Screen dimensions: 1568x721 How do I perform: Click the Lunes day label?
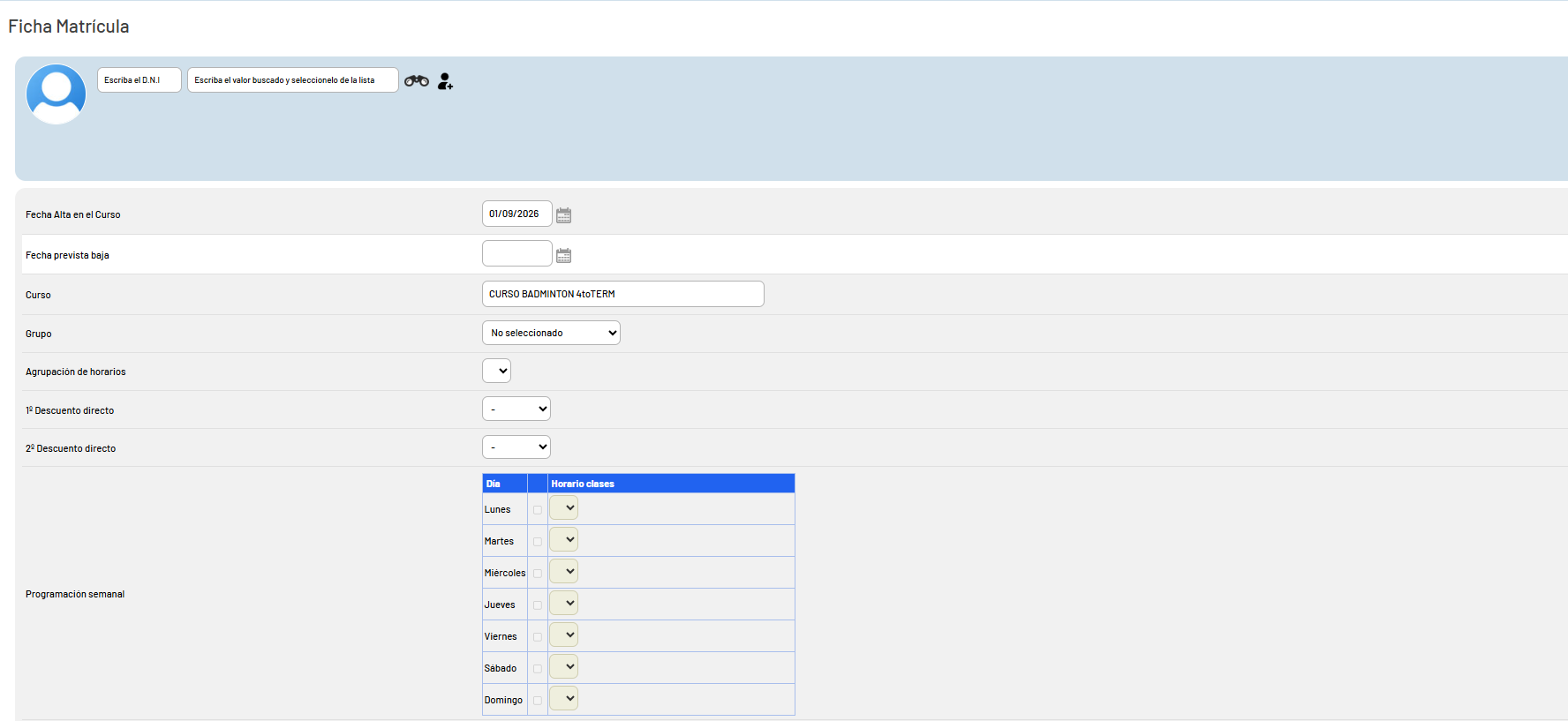coord(497,509)
